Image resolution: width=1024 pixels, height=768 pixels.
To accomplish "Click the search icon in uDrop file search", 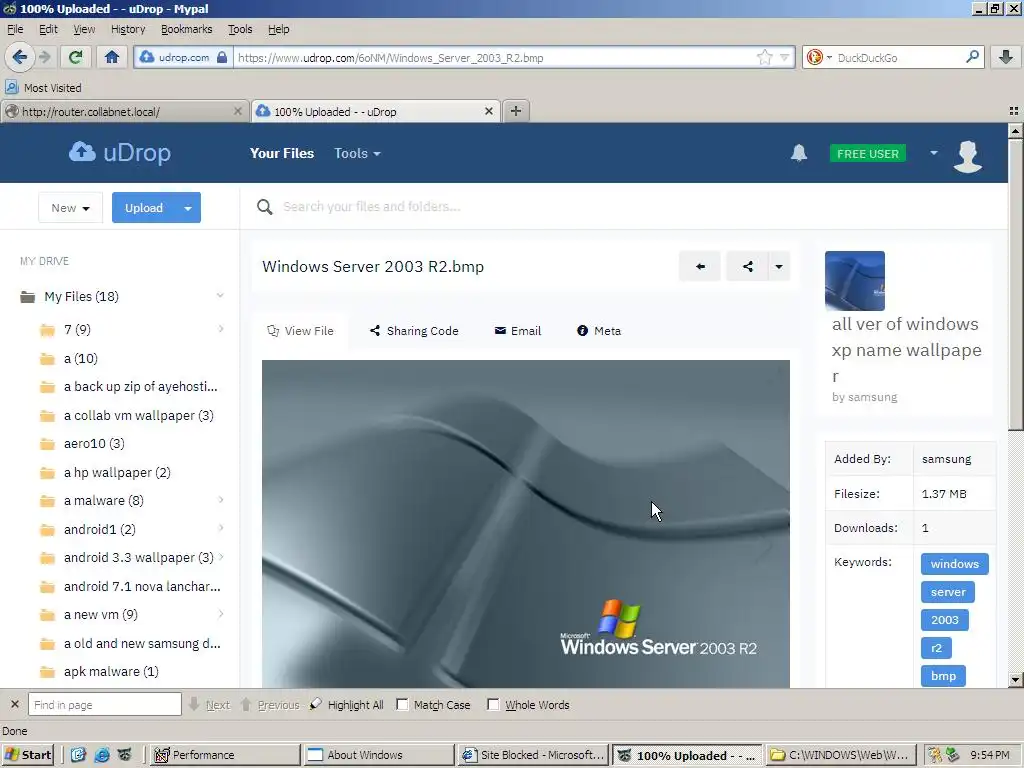I will (264, 207).
